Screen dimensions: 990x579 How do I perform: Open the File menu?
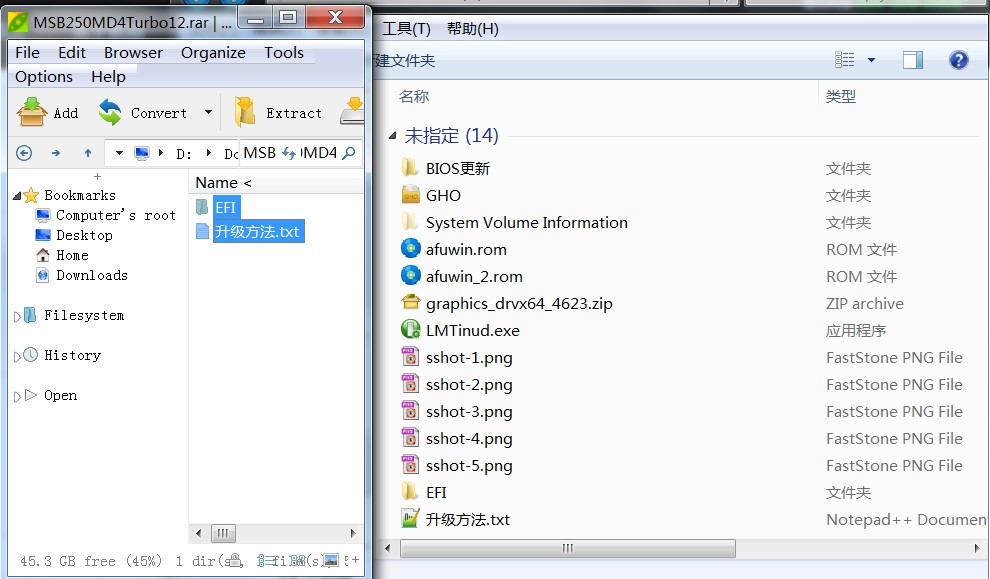point(27,52)
